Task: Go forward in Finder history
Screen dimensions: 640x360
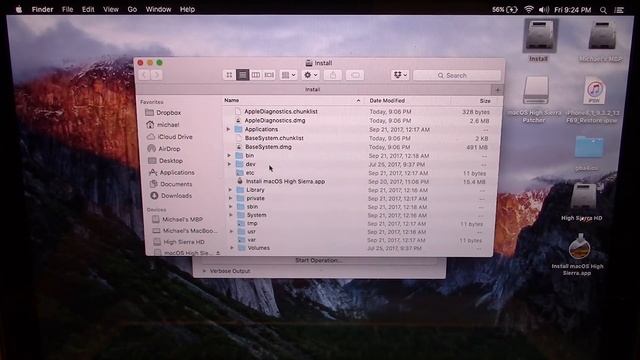Action: 156,75
